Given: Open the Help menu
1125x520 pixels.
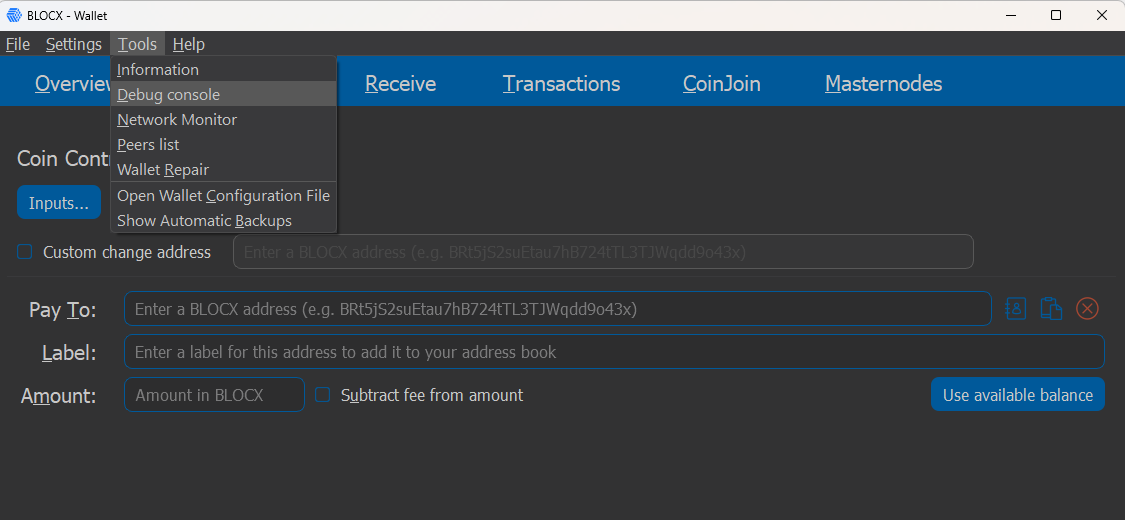Looking at the screenshot, I should [189, 44].
